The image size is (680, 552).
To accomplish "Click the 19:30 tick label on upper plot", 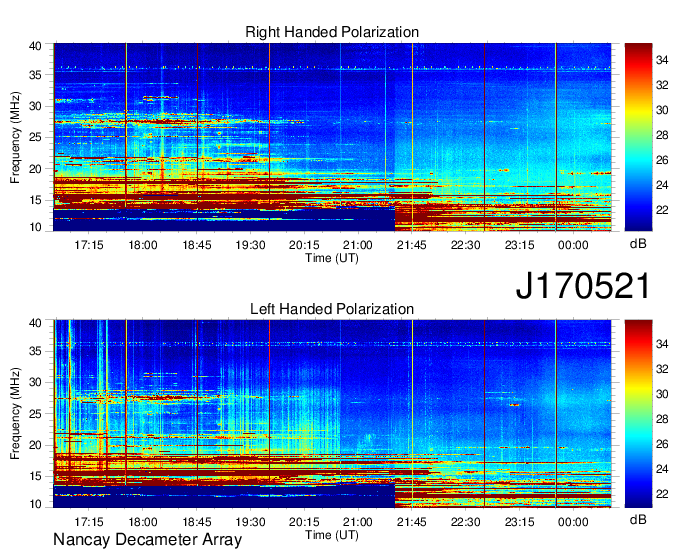I will pyautogui.click(x=250, y=245).
